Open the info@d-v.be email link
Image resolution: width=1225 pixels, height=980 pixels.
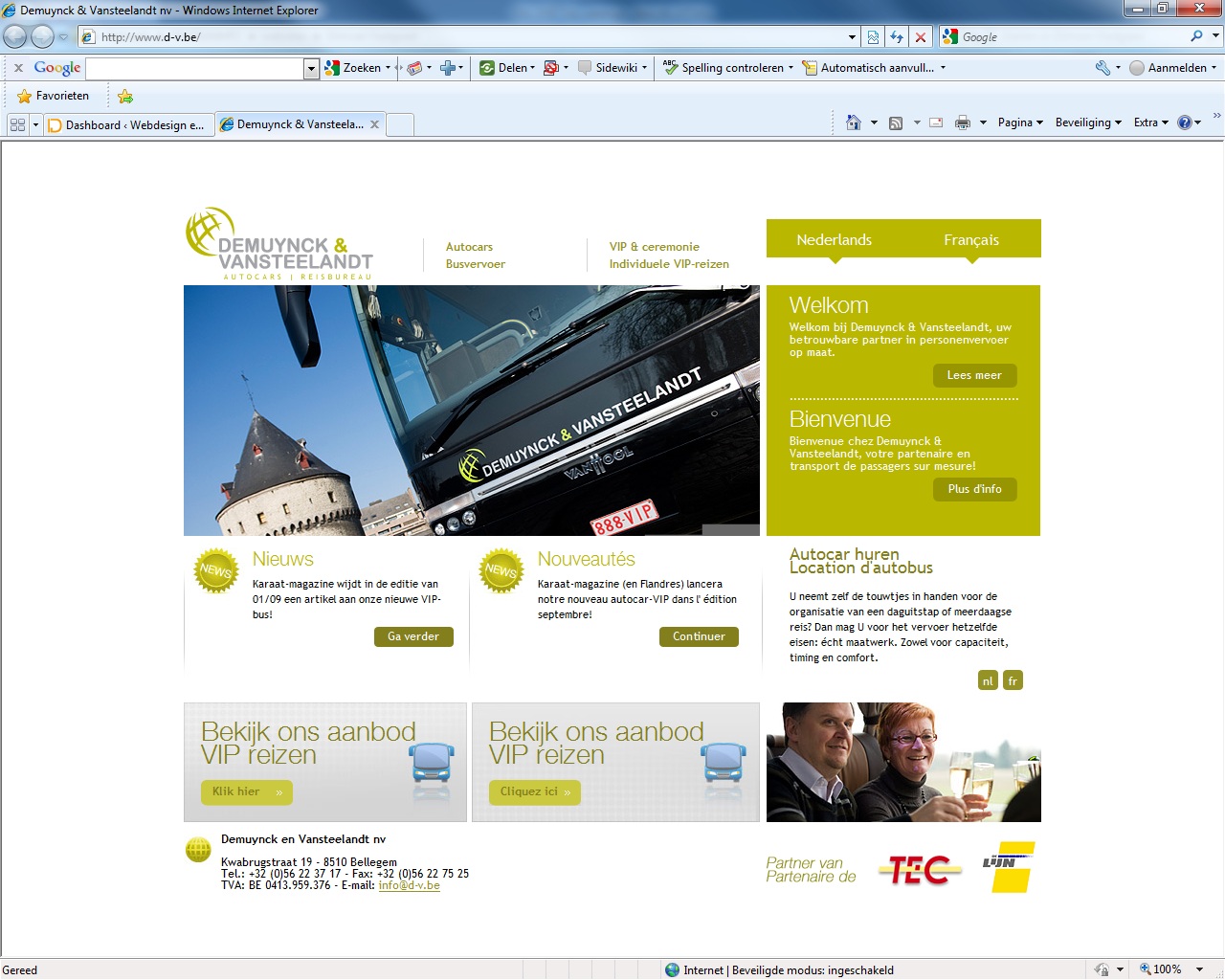[x=409, y=885]
